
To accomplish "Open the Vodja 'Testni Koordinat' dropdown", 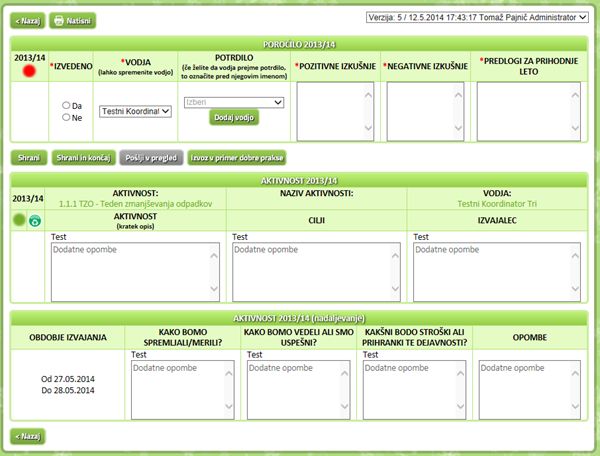I will pos(136,111).
